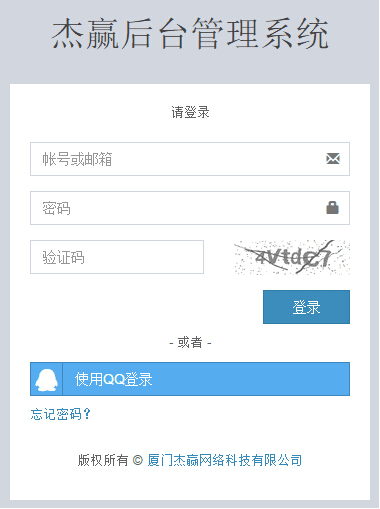Click the 请登录 heading text

pos(190,112)
